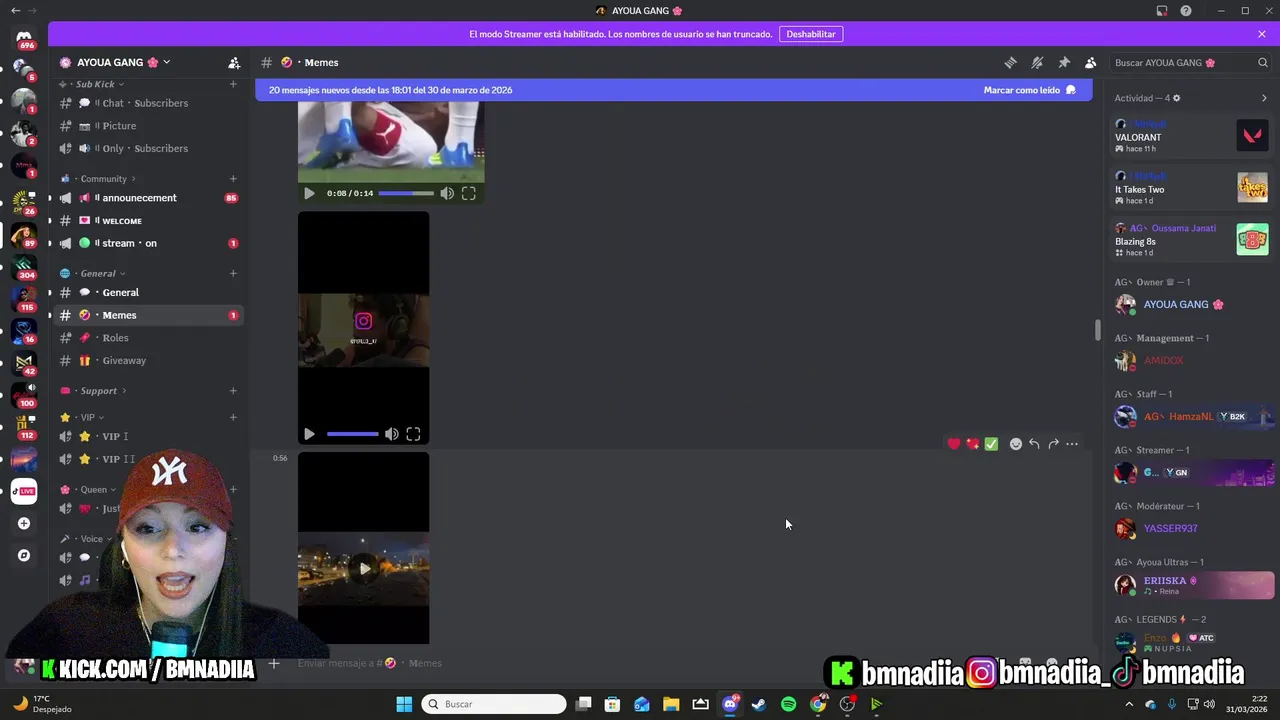1280x720 pixels.
Task: Open member ERIISKA profile
Action: point(1191,585)
